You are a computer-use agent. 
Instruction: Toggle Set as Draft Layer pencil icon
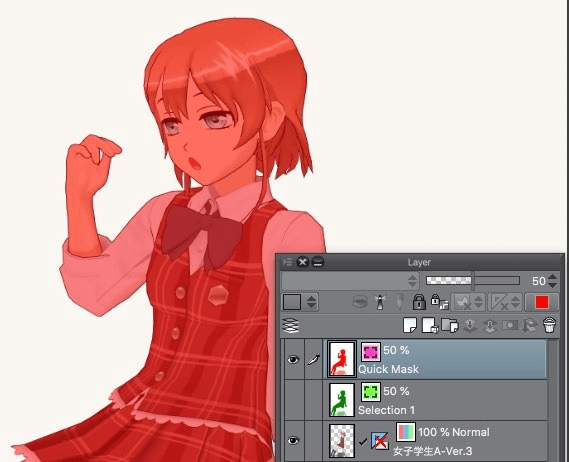[x=400, y=302]
